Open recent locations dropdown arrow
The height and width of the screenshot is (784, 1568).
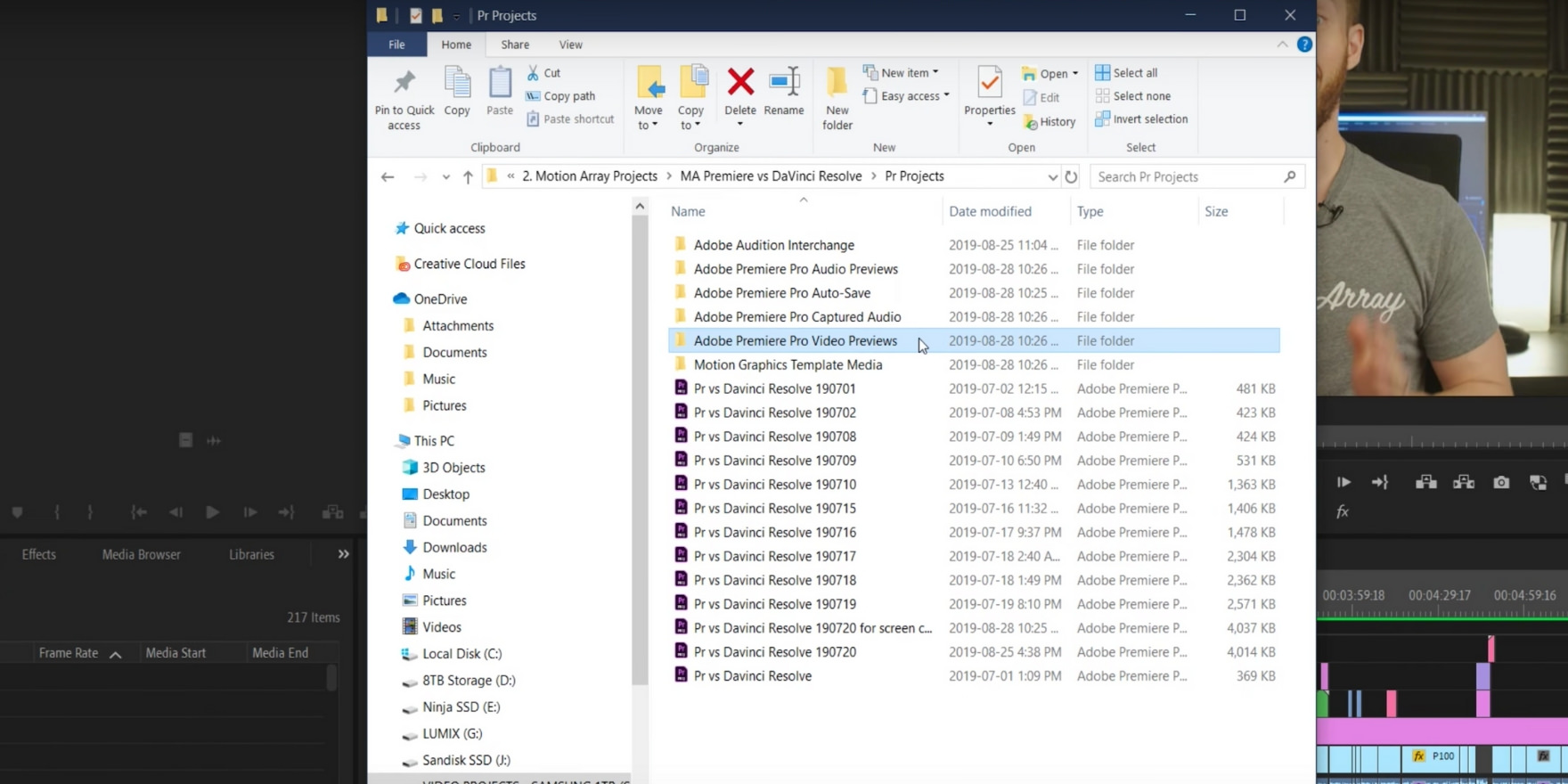point(445,176)
